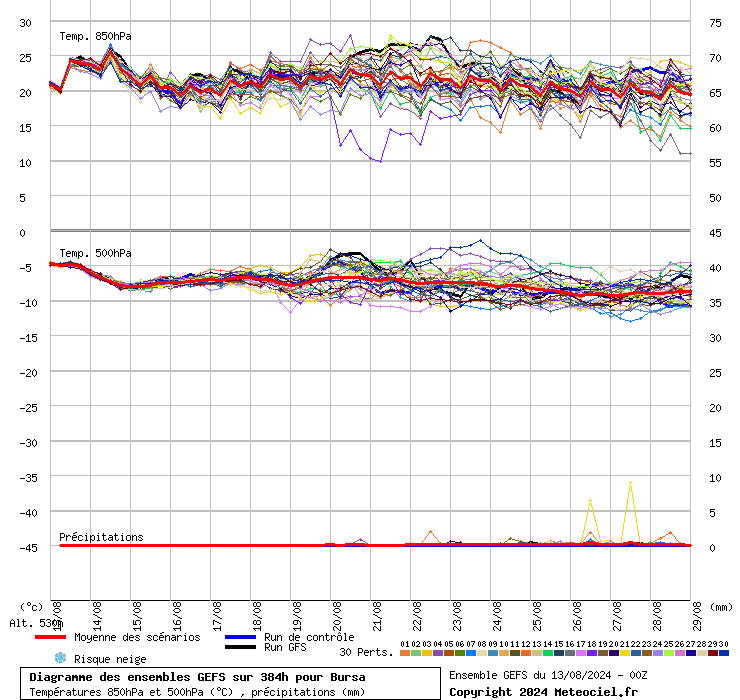Click 'Copyright 2024 Meteociel.fr' text
The height and width of the screenshot is (700, 740).
point(543,692)
